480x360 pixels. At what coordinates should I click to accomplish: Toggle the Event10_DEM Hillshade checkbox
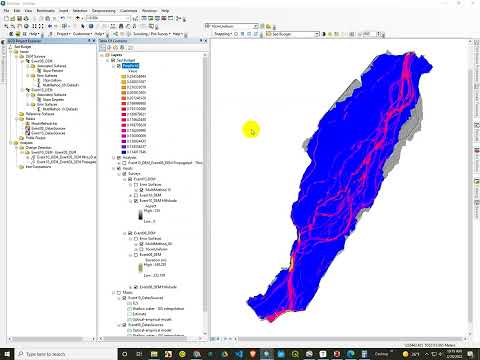[x=136, y=201]
